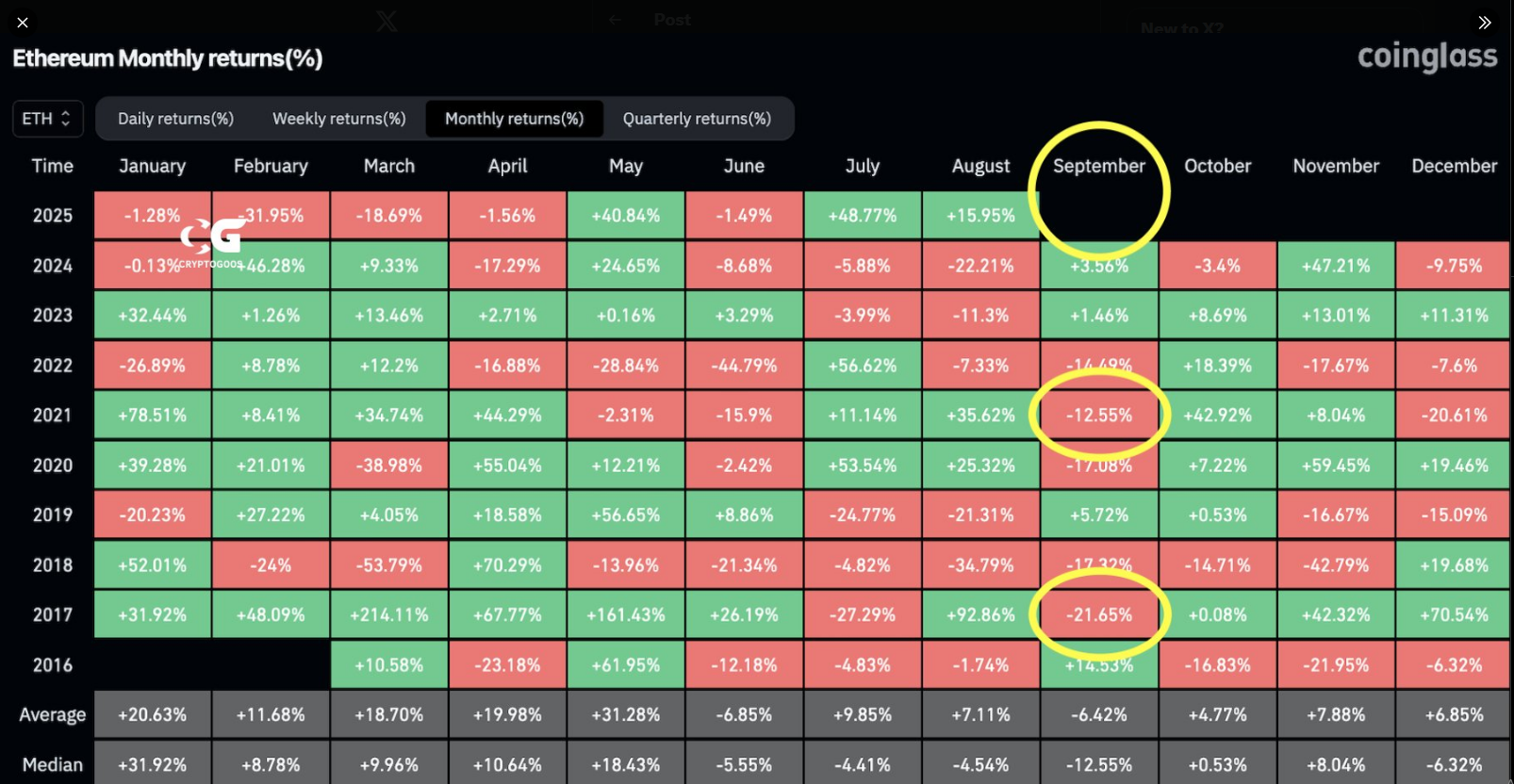The image size is (1514, 784).
Task: Click the Average row label
Action: coord(53,715)
